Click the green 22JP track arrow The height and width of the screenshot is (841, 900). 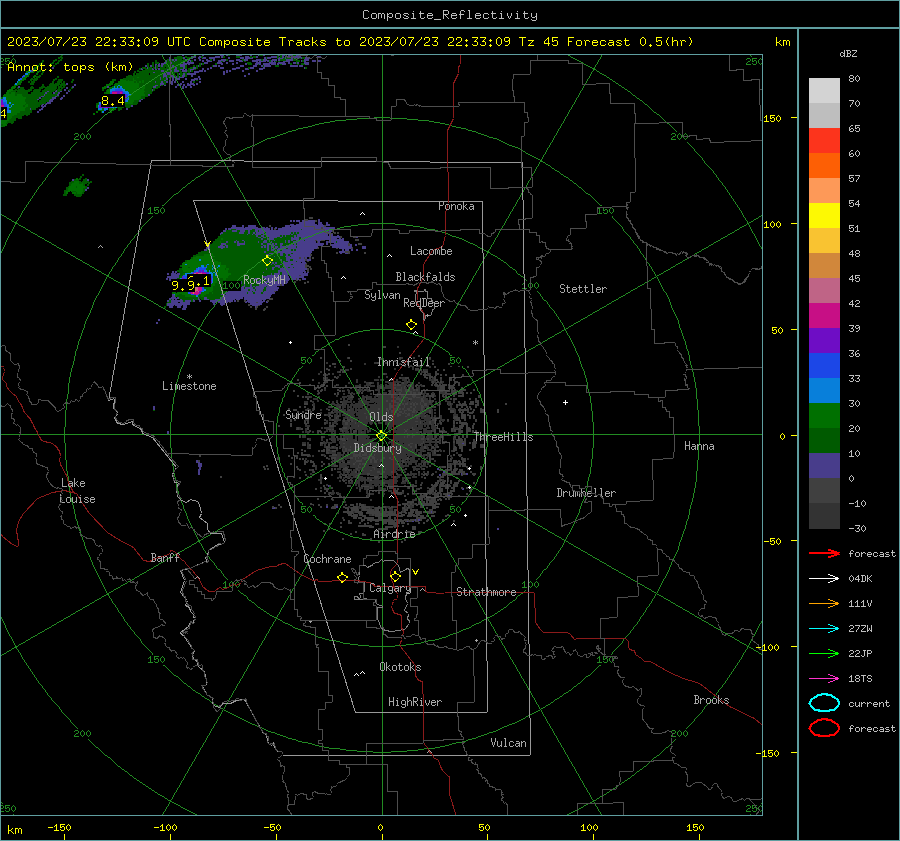pos(824,653)
